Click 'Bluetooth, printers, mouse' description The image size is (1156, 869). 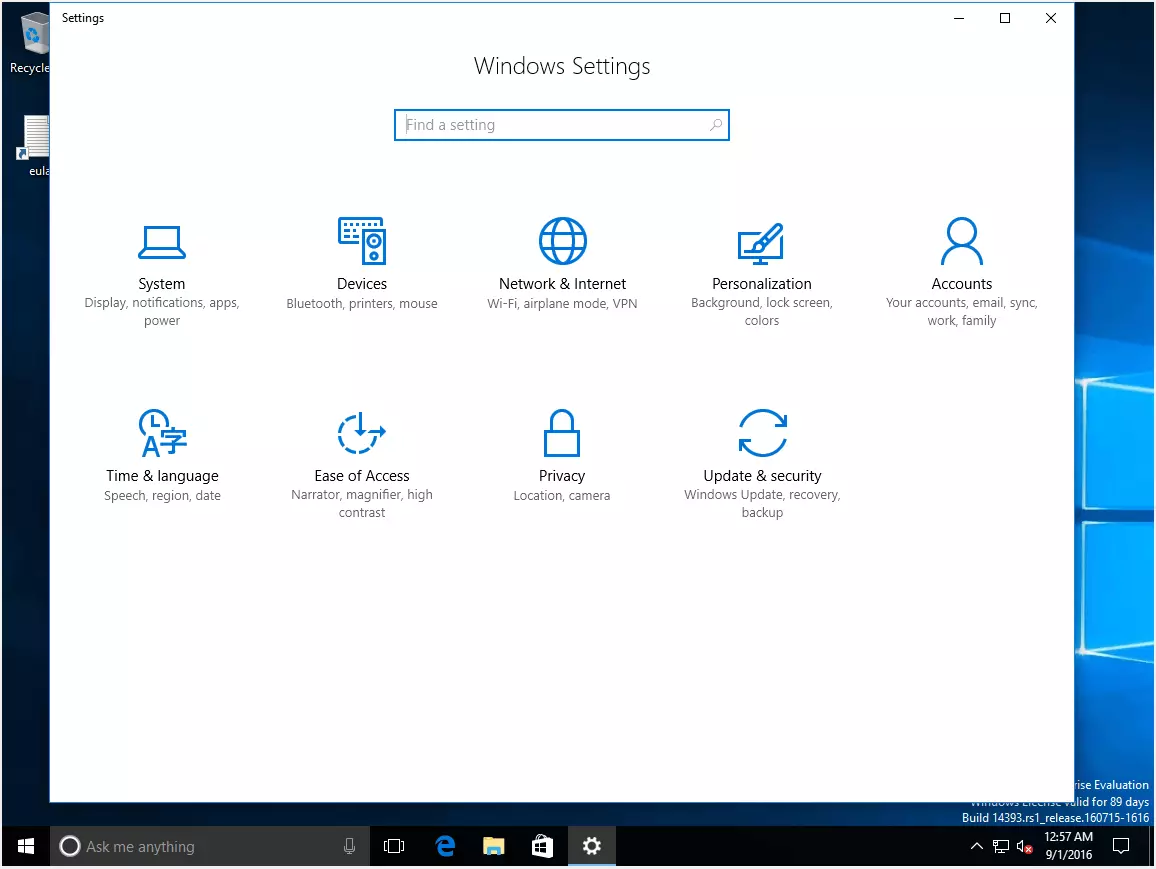362,304
